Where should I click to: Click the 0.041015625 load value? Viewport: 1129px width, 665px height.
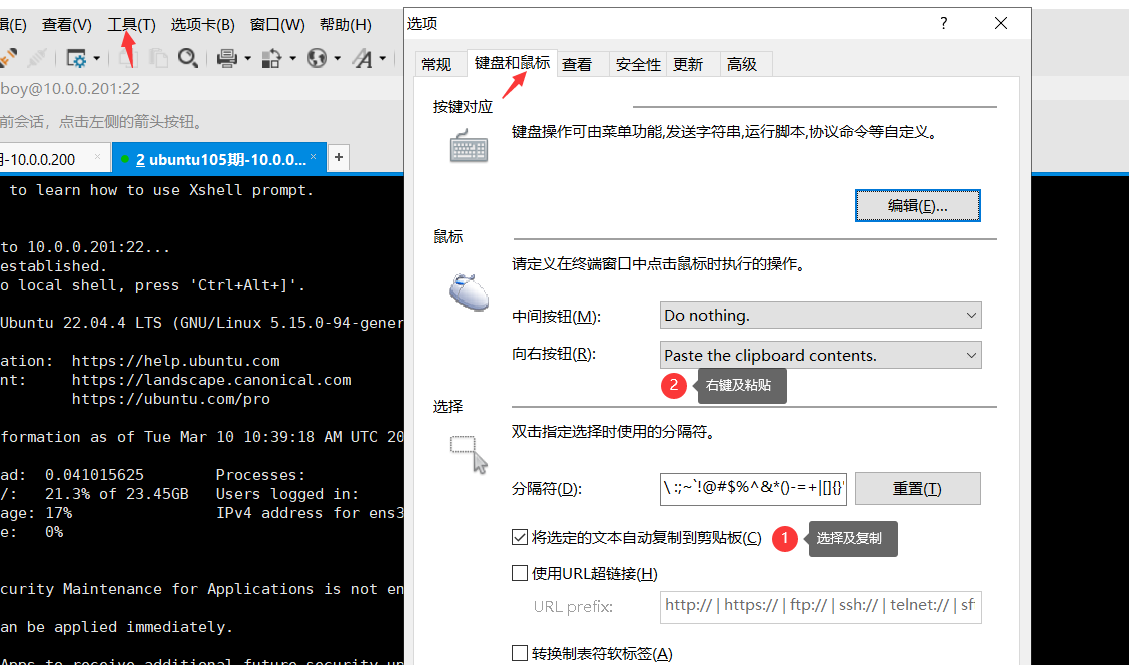94,475
